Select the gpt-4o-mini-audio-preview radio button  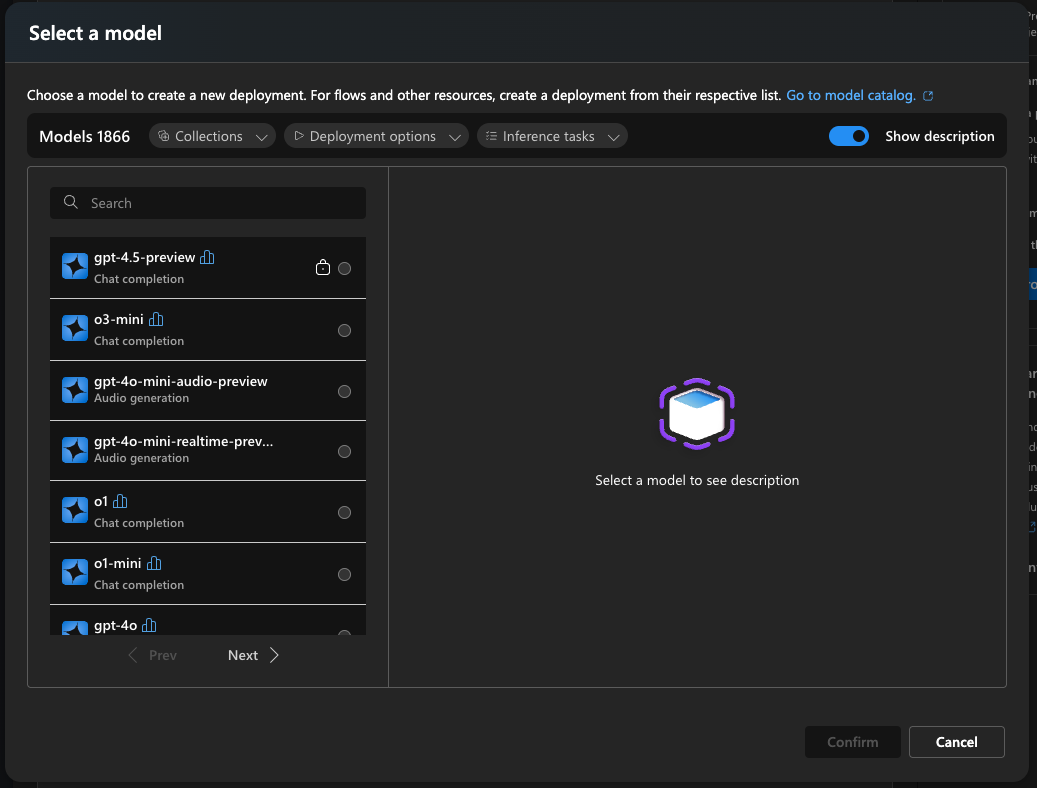pyautogui.click(x=345, y=391)
